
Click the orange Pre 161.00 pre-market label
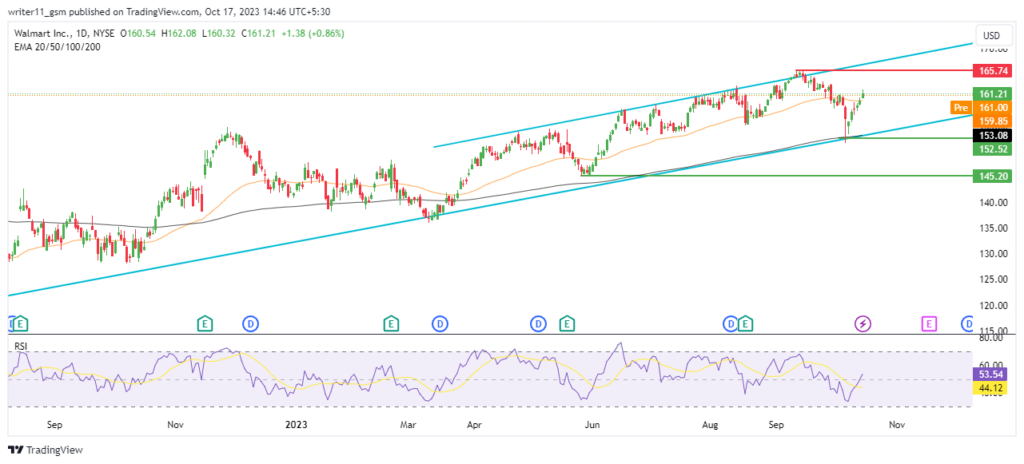coord(980,107)
